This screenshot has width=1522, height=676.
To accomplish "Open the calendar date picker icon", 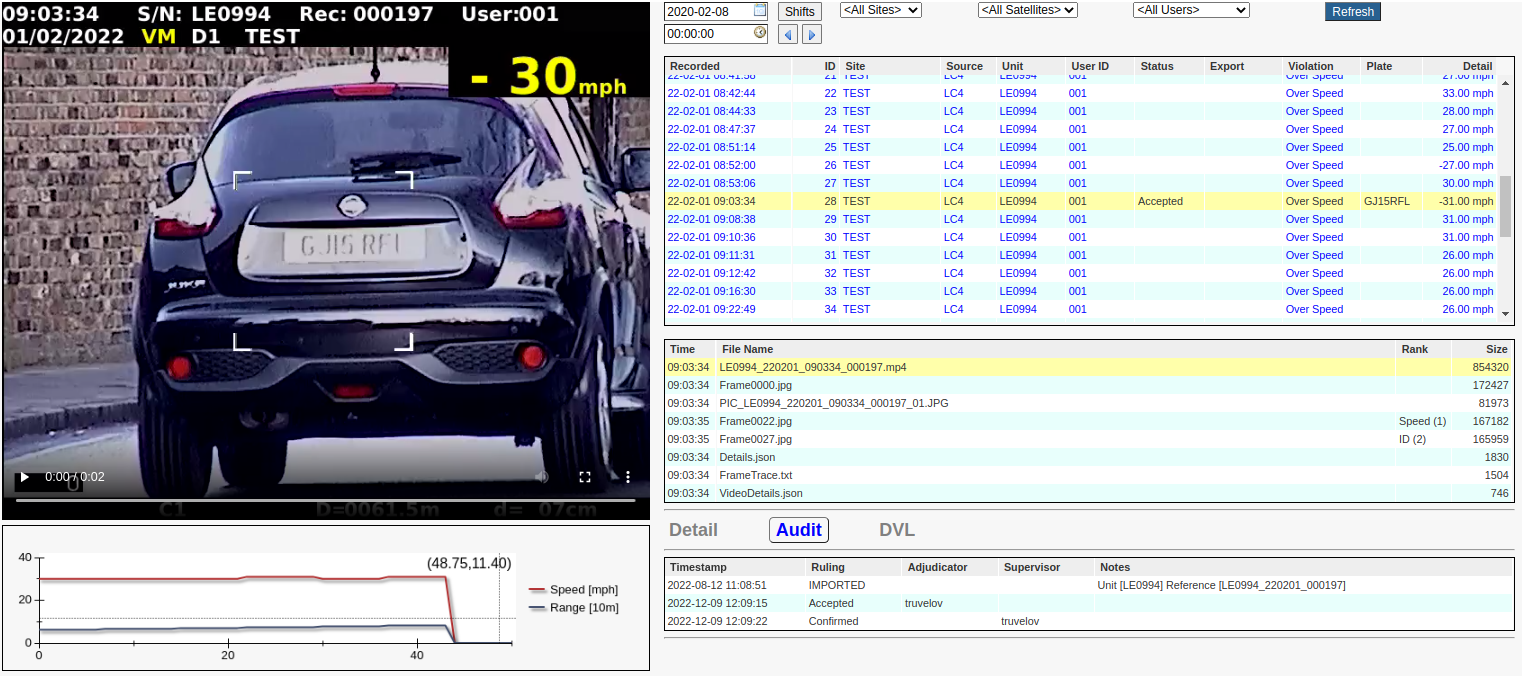I will tap(760, 10).
